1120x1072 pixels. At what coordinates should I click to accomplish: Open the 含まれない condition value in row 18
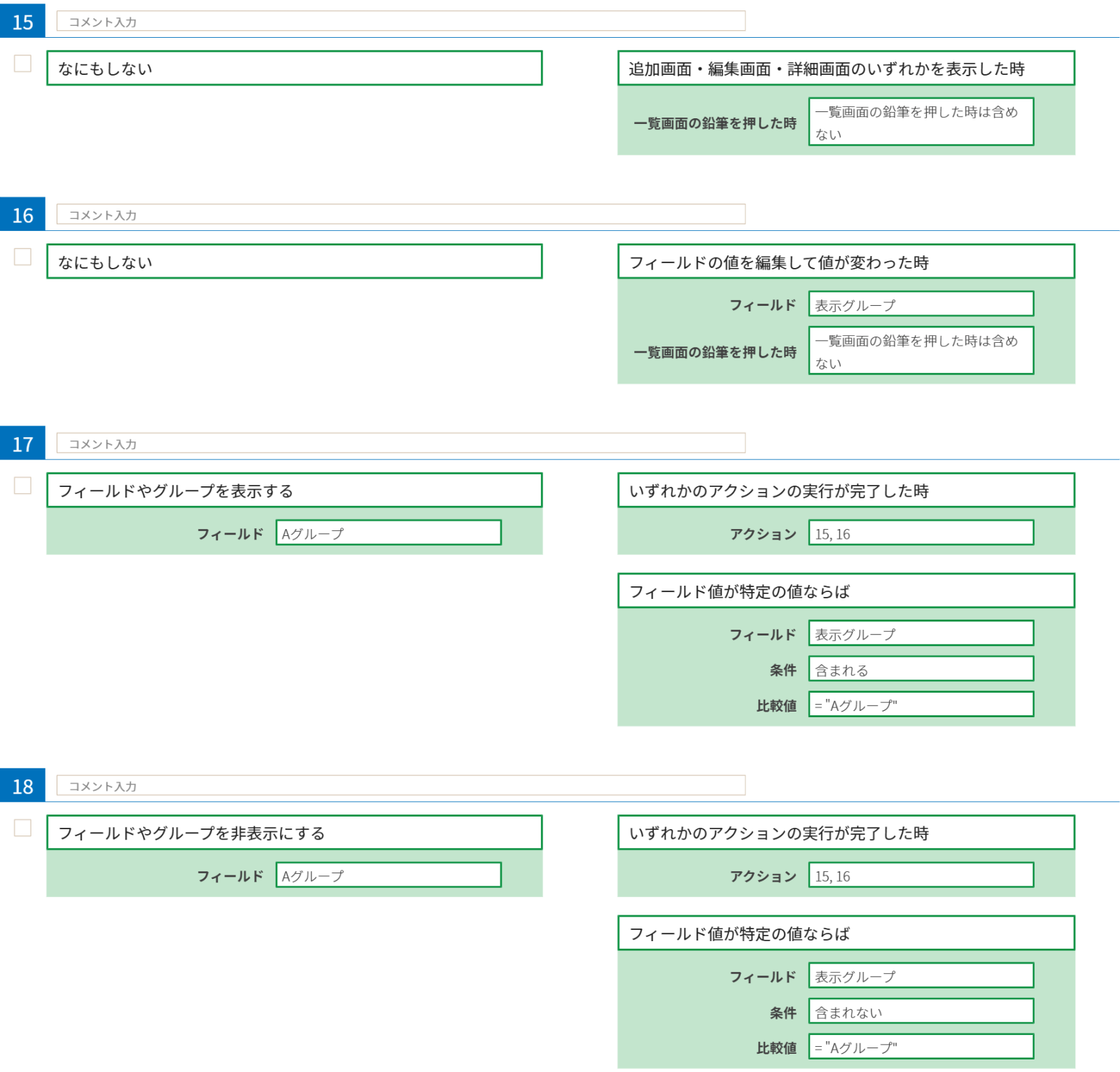920,1011
